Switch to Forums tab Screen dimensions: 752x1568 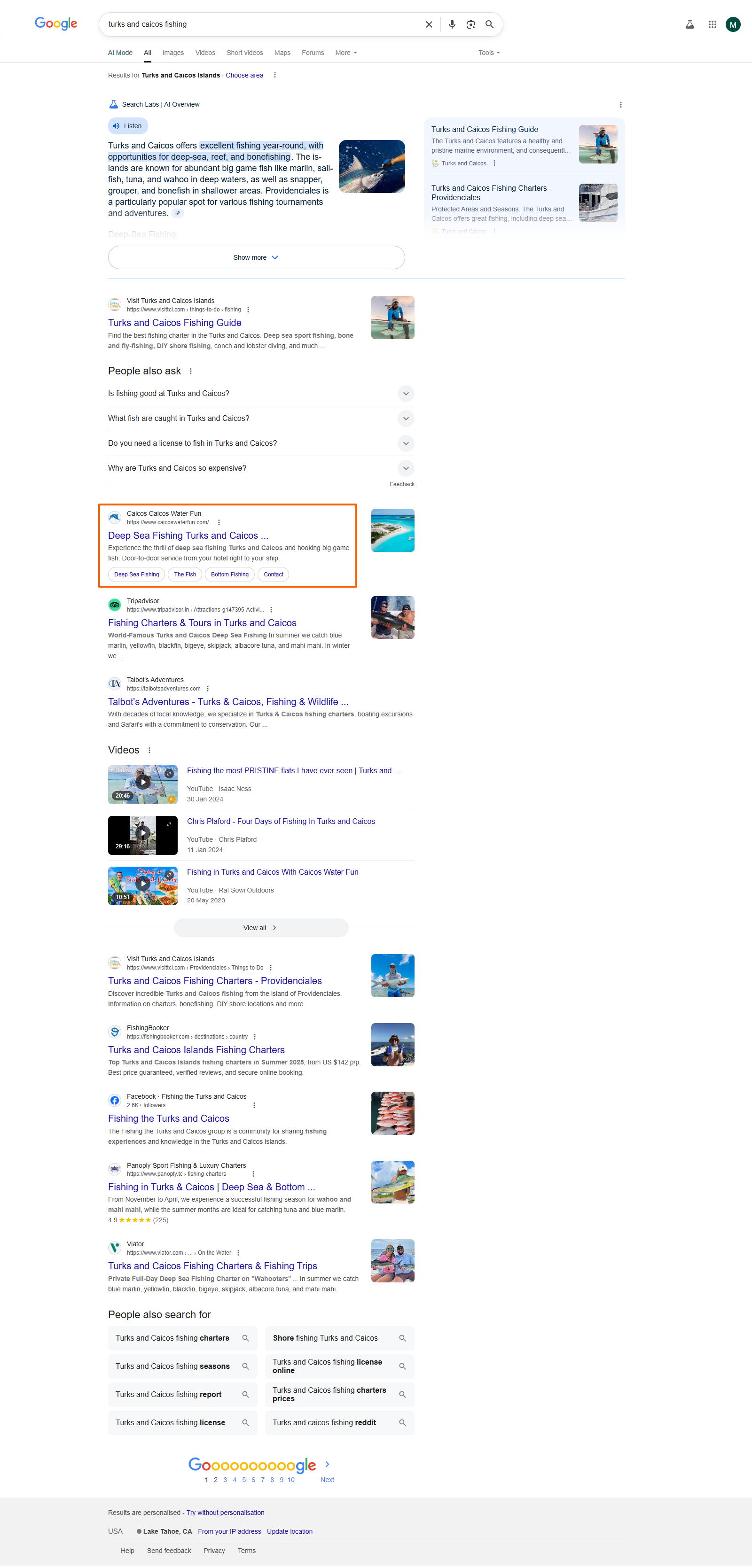(313, 53)
